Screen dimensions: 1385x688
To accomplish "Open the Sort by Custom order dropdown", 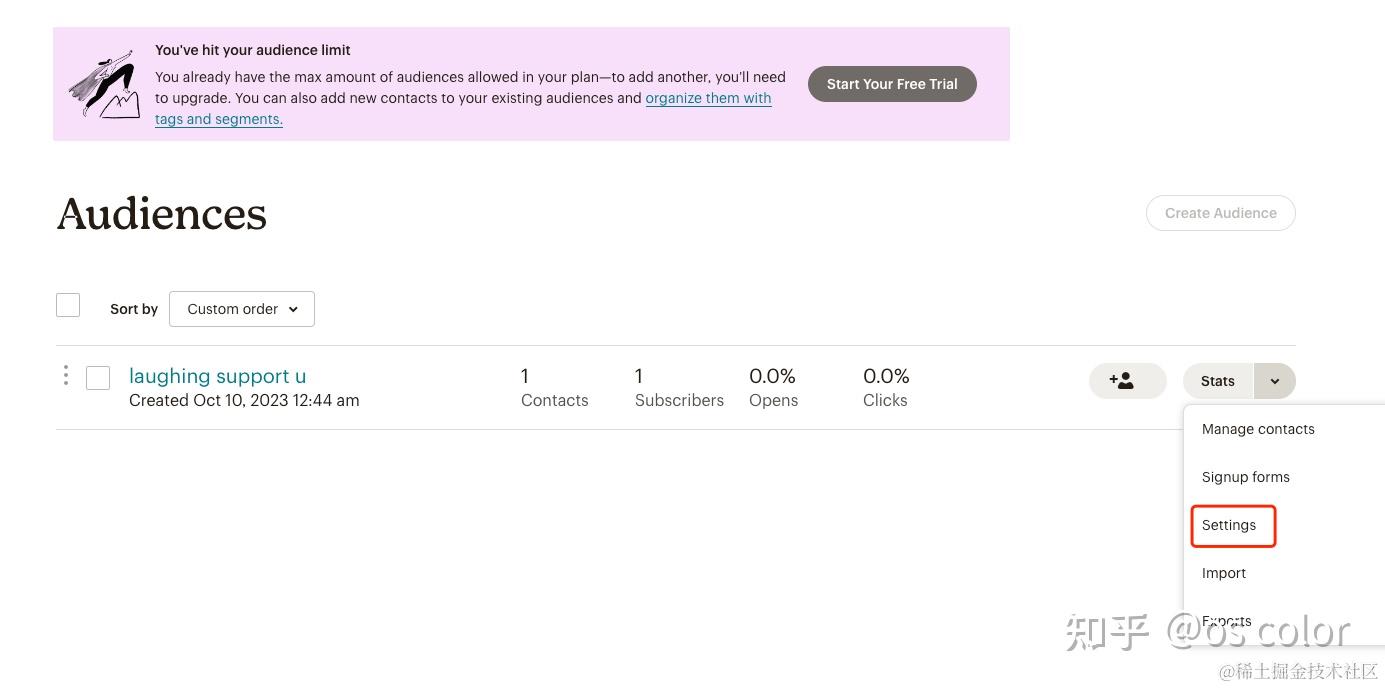I will tap(242, 309).
